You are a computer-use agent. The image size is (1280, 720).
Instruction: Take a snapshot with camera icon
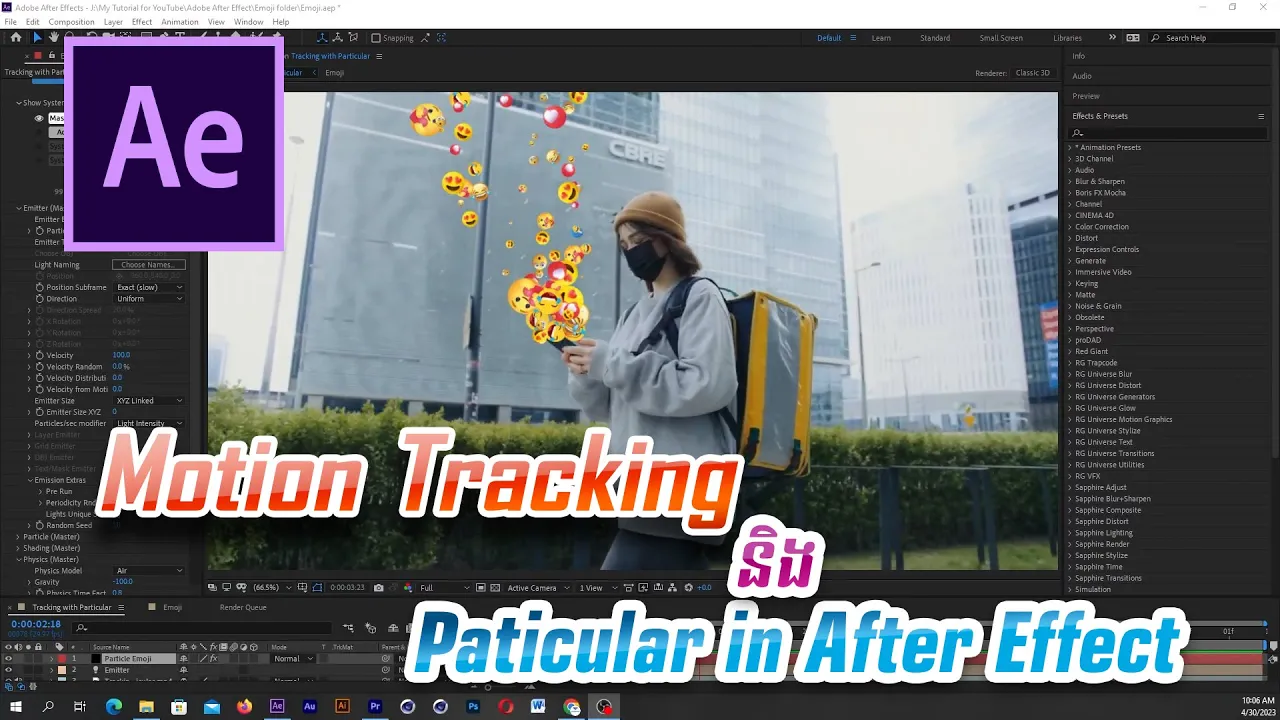pyautogui.click(x=379, y=588)
